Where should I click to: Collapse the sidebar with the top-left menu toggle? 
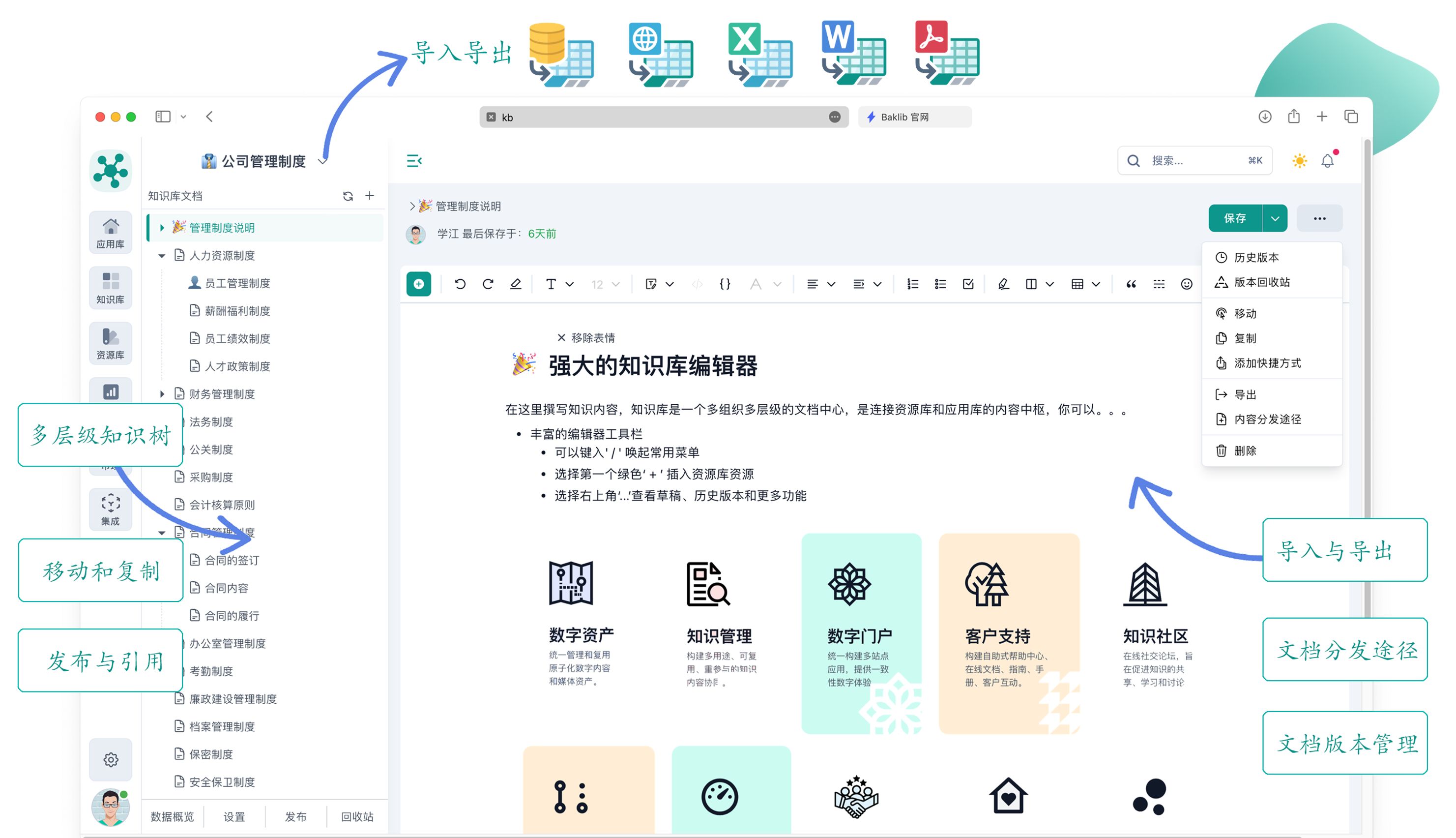pyautogui.click(x=414, y=161)
